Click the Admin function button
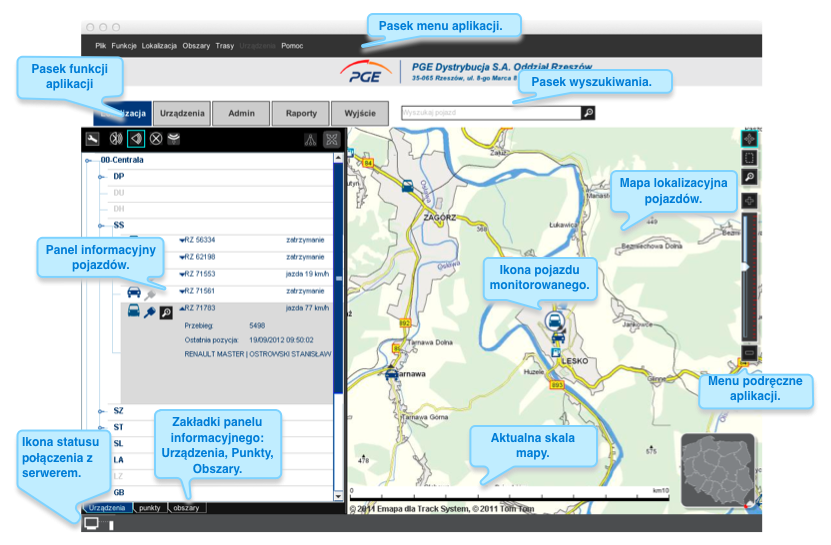Screen dimensions: 831x545 click(242, 113)
